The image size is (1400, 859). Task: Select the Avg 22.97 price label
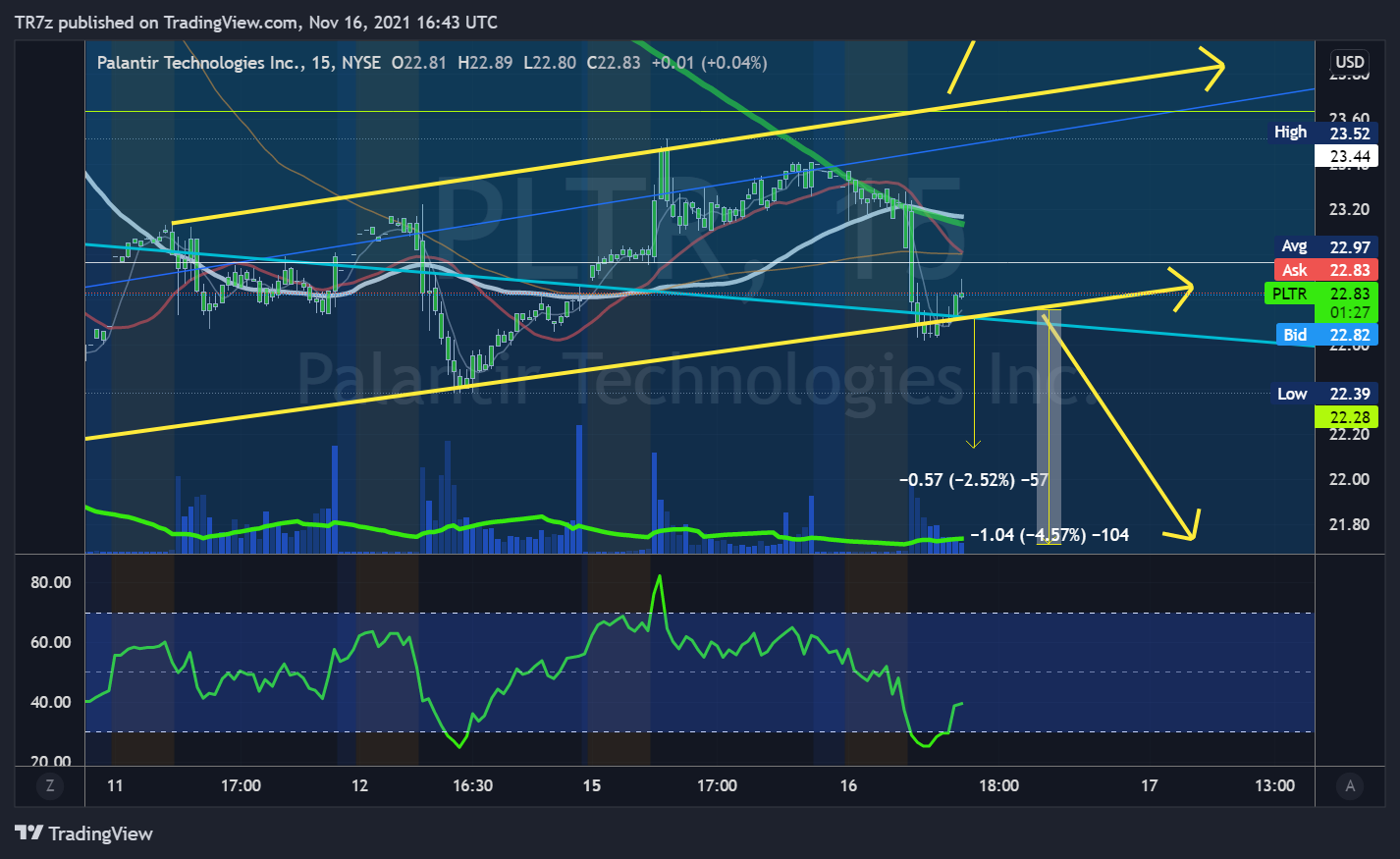(x=1325, y=246)
